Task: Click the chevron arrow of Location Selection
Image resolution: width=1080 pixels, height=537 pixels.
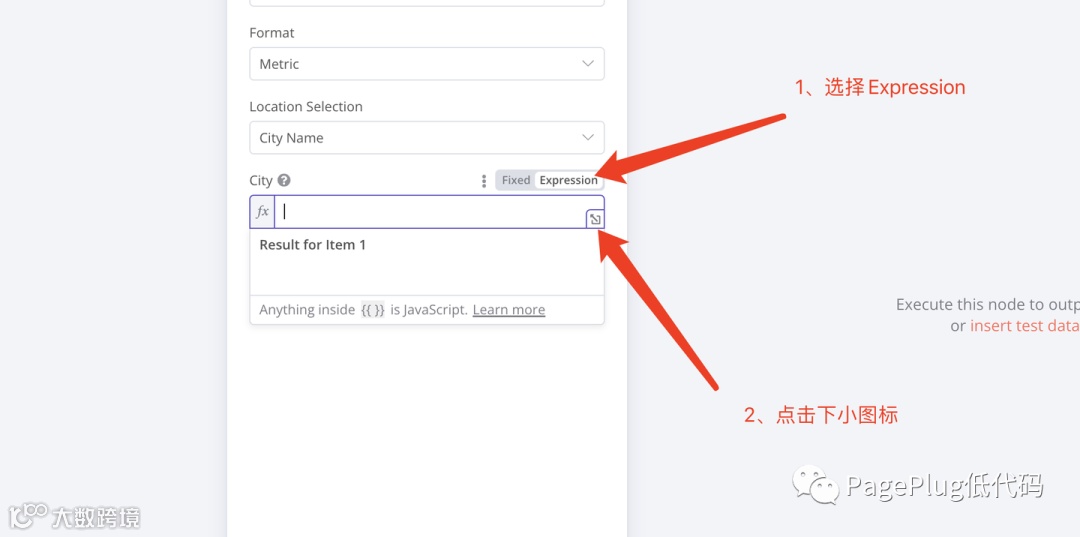Action: point(588,138)
